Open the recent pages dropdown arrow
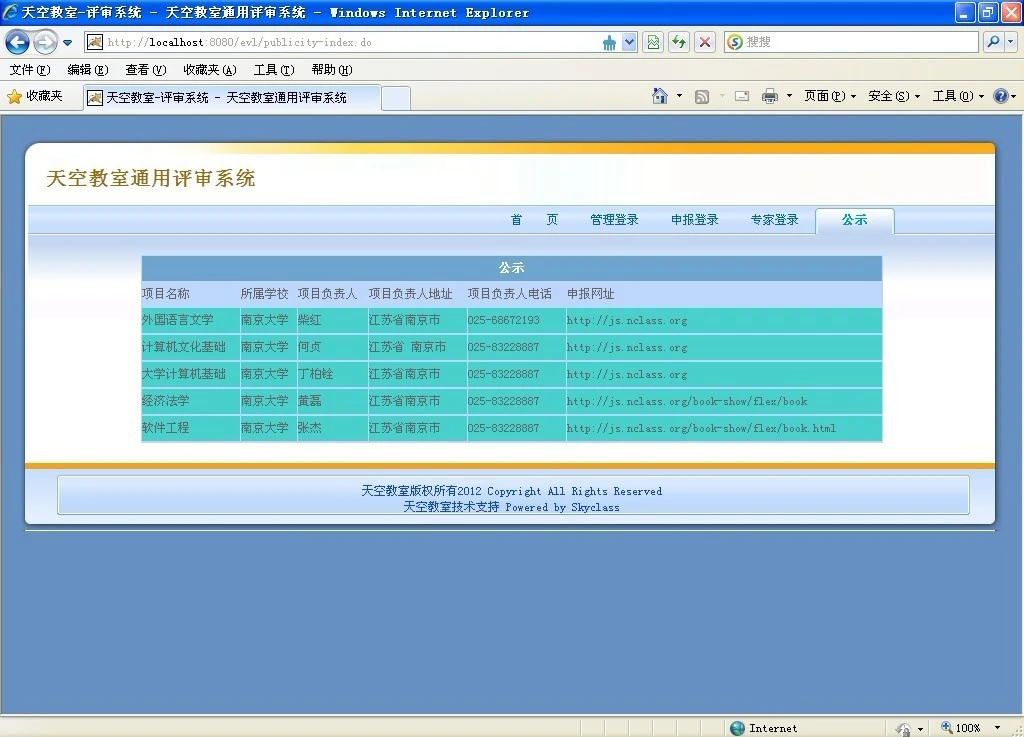1024x737 pixels. [x=67, y=43]
